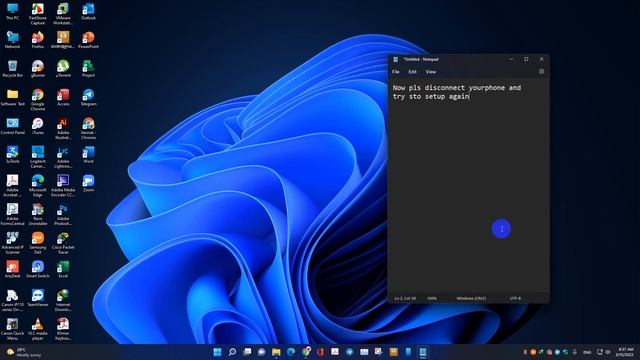Click inside the Notepad text area

click(x=468, y=186)
